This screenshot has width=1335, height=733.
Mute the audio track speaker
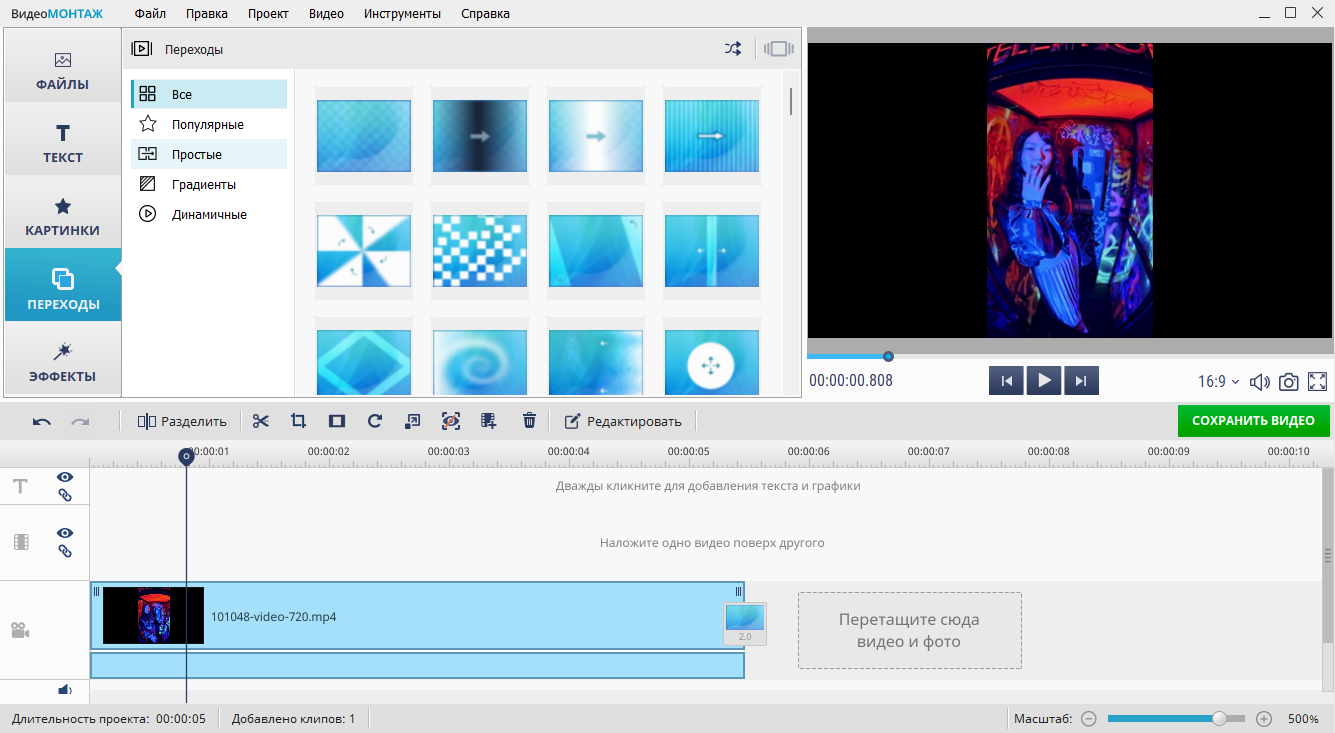click(x=65, y=689)
